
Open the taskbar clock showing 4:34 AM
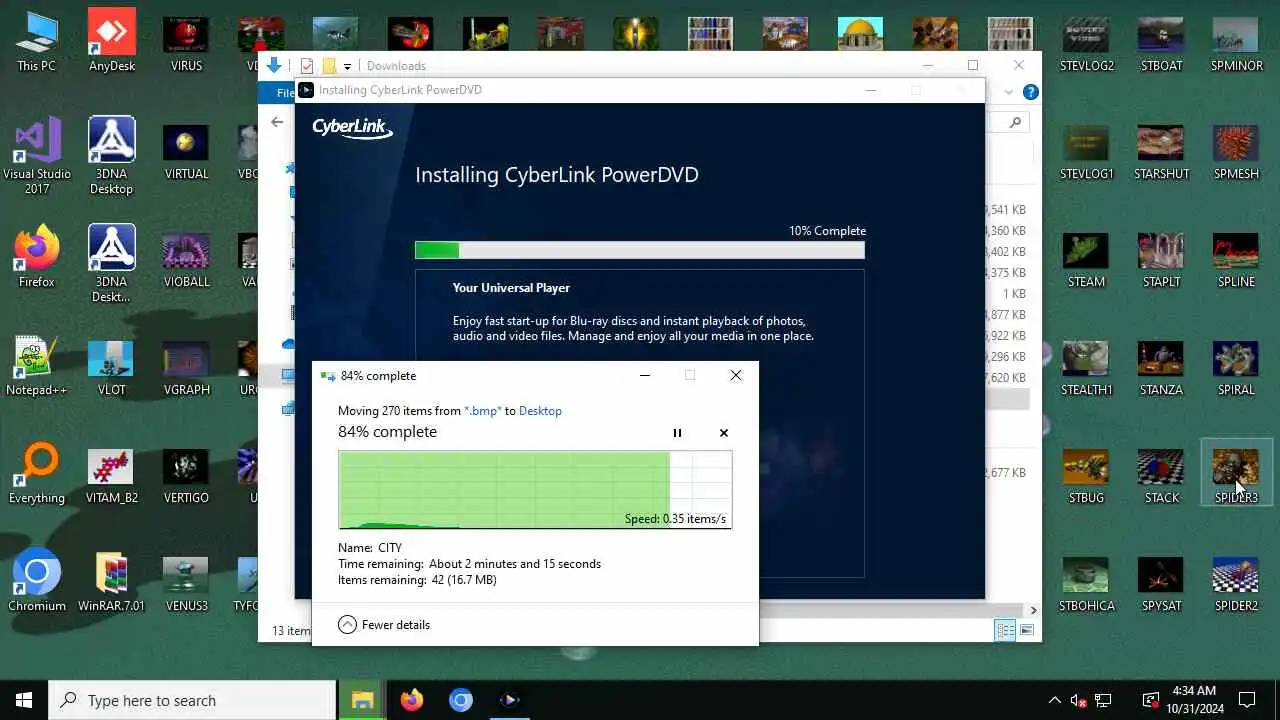pos(1193,700)
